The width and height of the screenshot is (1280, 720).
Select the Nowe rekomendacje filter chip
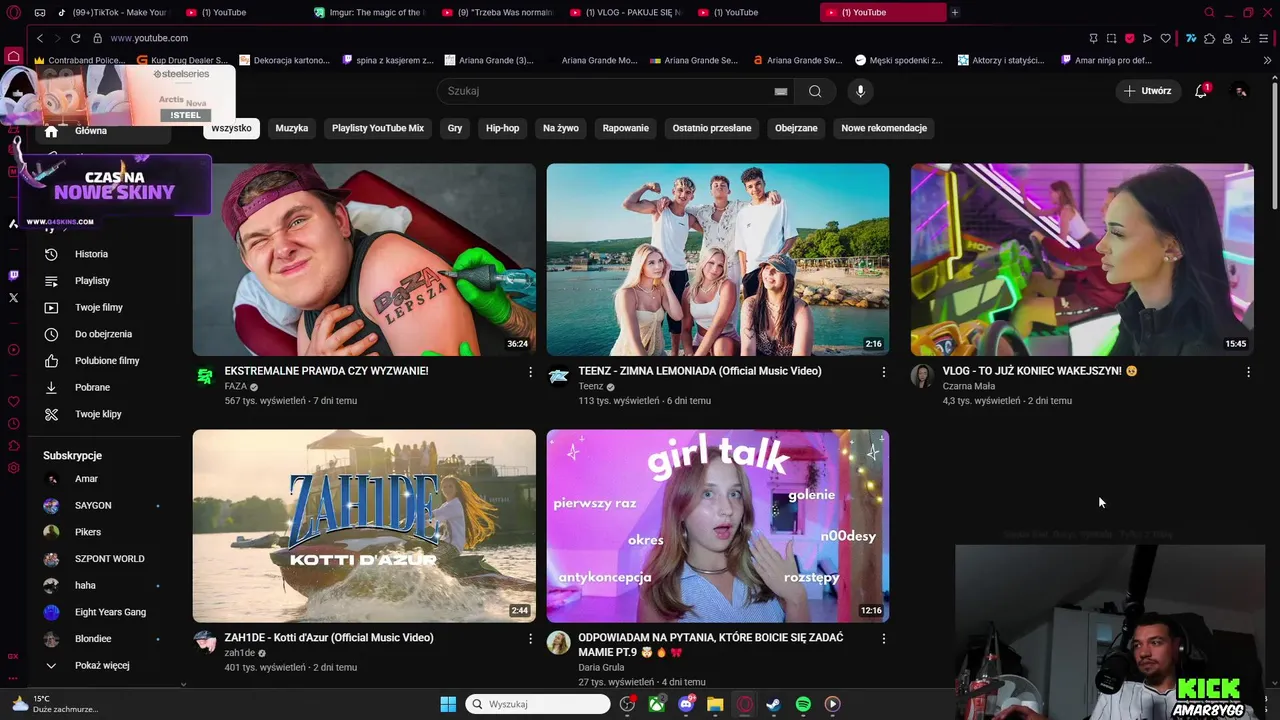[884, 128]
